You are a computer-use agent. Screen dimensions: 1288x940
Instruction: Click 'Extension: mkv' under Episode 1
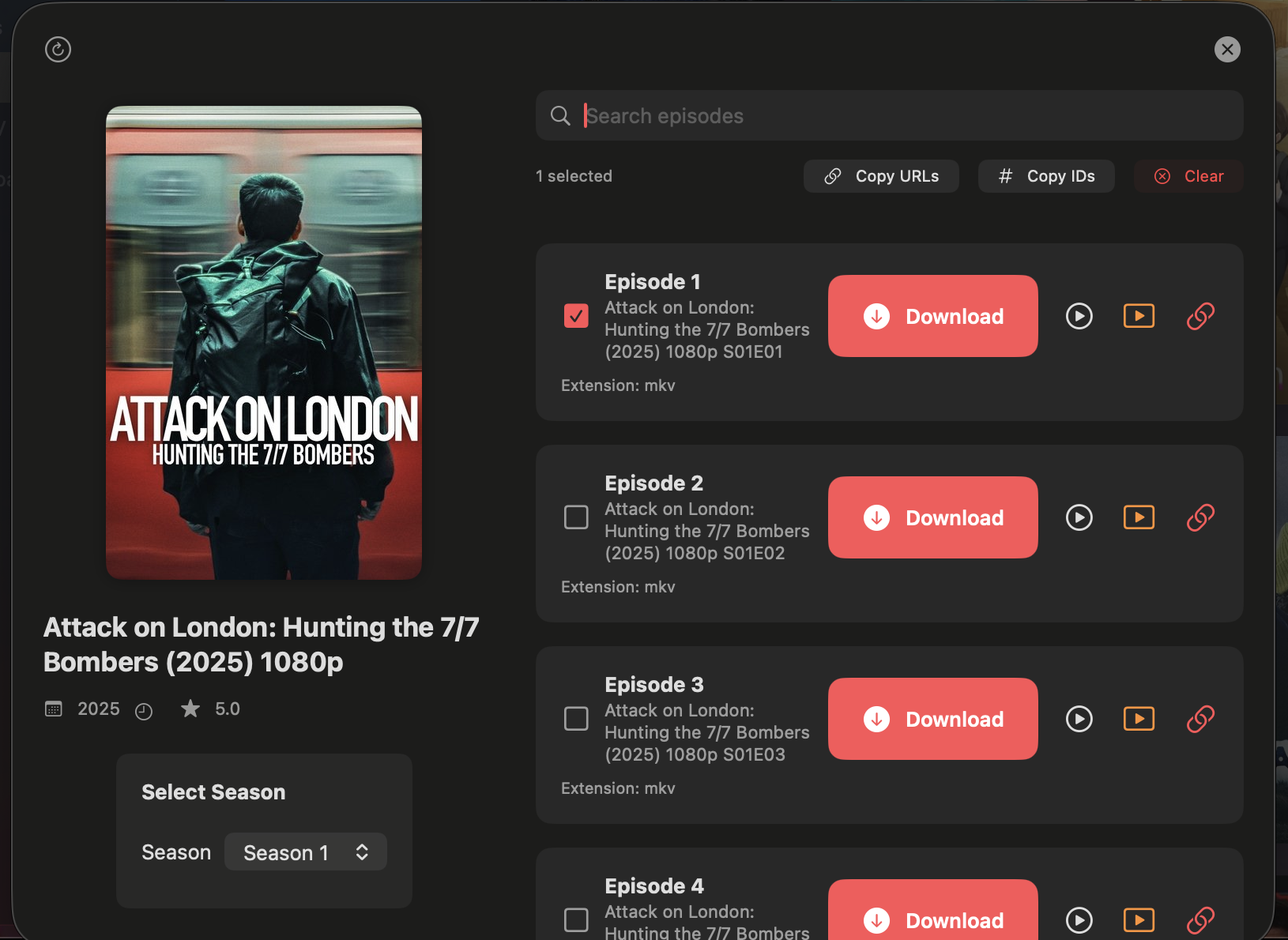(x=618, y=385)
